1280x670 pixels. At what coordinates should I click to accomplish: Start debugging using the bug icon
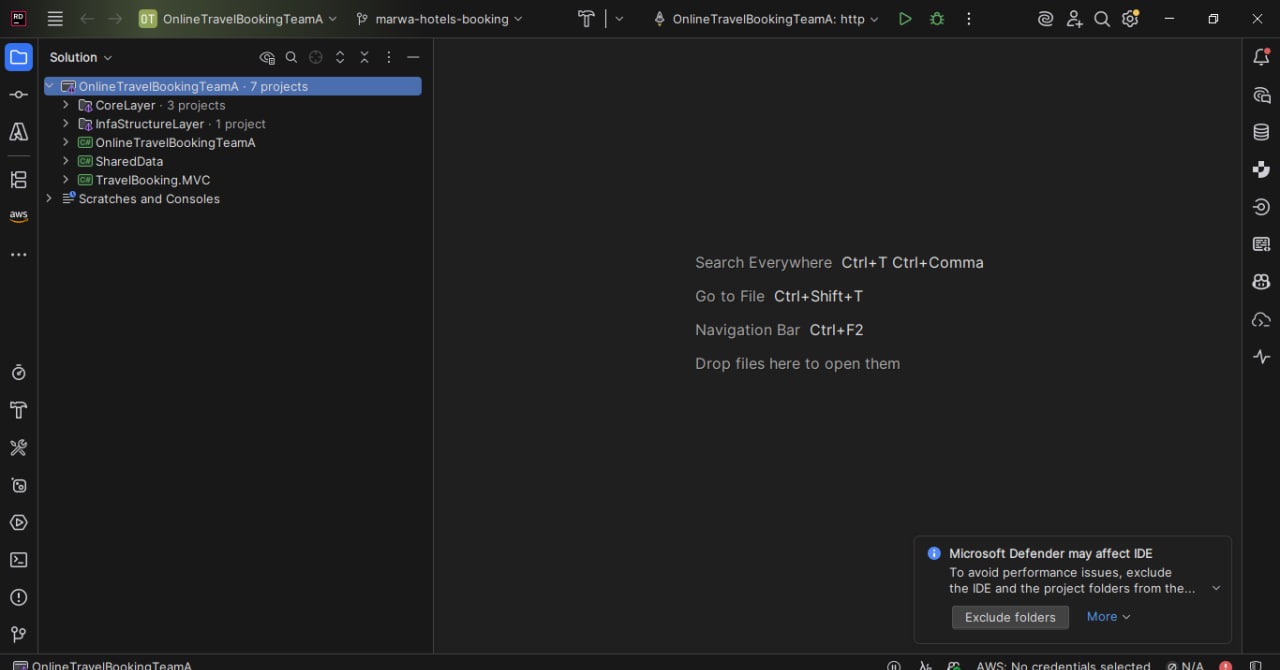point(936,18)
